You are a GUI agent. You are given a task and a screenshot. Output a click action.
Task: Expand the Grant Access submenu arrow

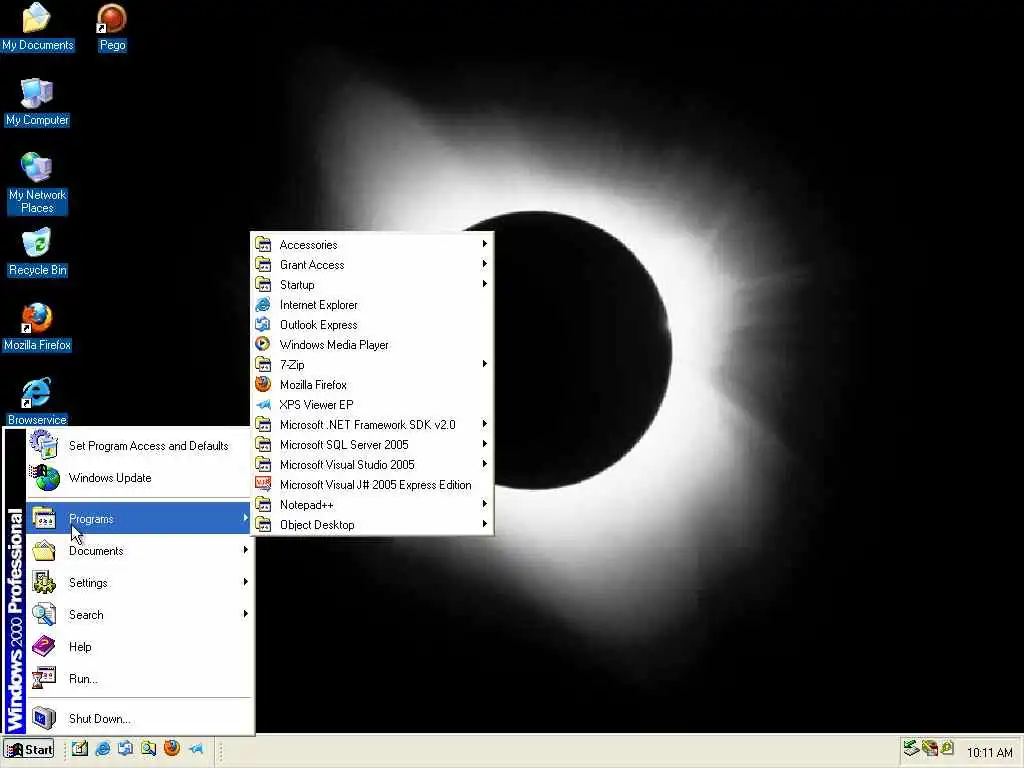coord(485,264)
